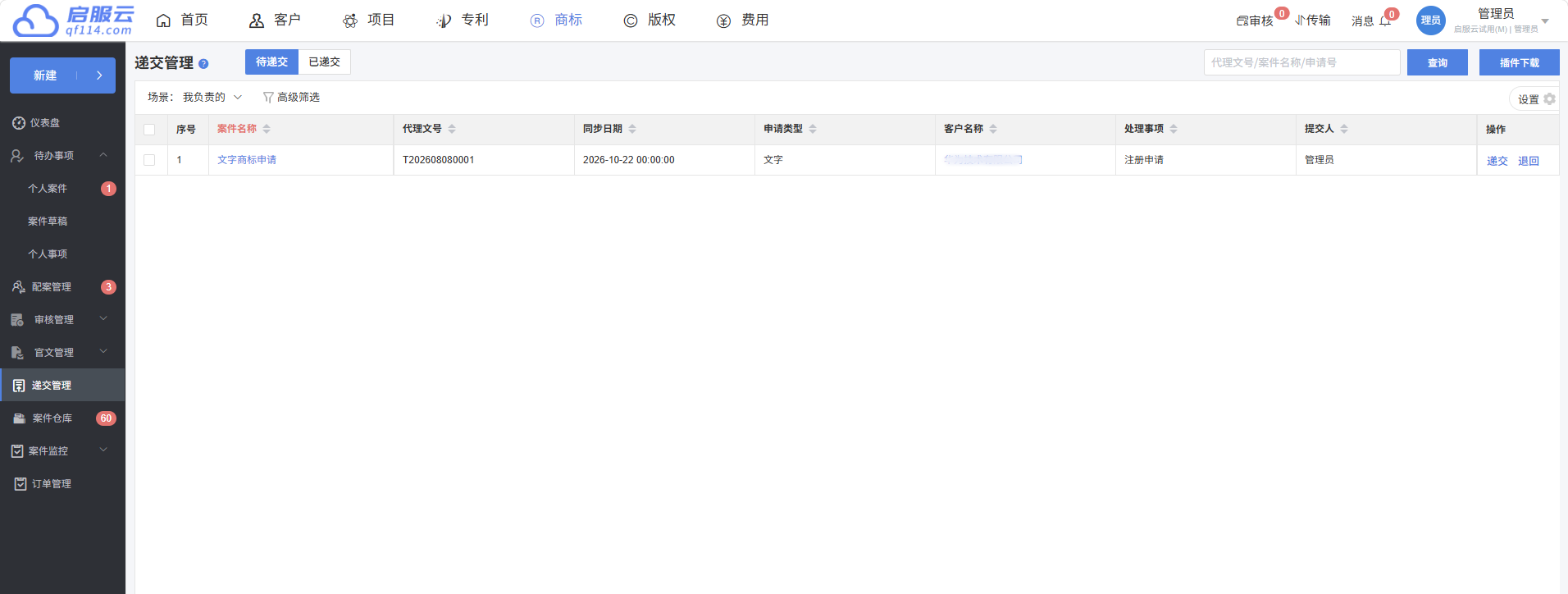Click the 客户 person icon
Viewport: 1568px width, 594px height.
click(257, 21)
